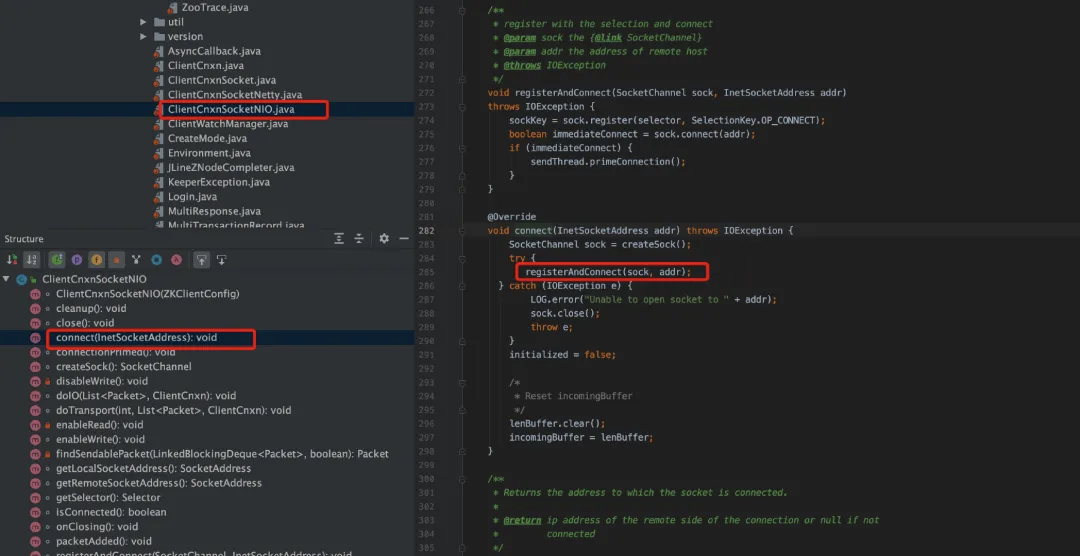This screenshot has width=1080, height=556.
Task: Click the method icon beside packetAdded(): void
Action: 34,542
